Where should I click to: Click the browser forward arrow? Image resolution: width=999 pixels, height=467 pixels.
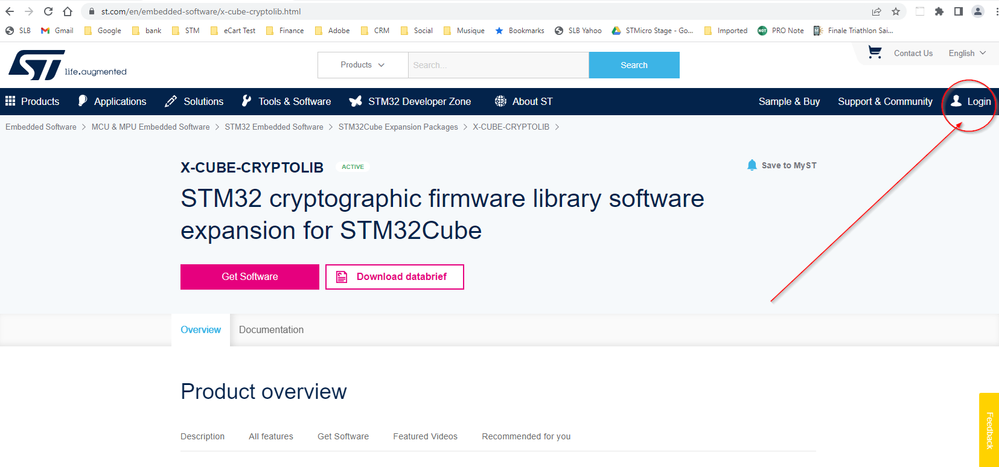pos(28,11)
